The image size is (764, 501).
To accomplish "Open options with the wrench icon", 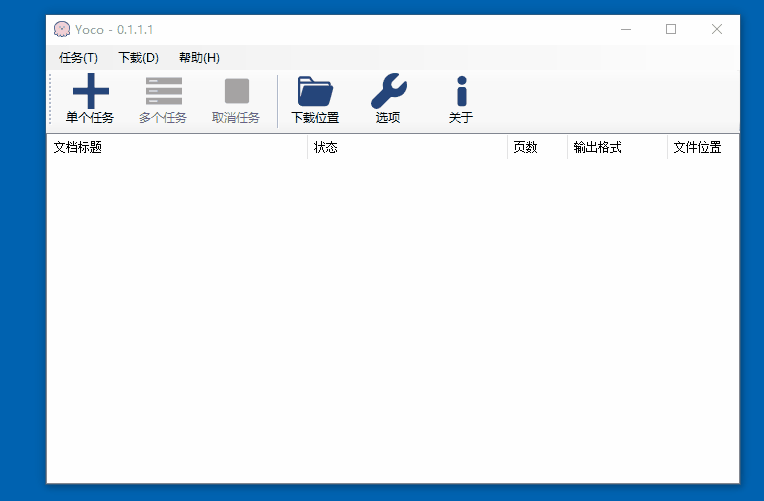I will 388,91.
